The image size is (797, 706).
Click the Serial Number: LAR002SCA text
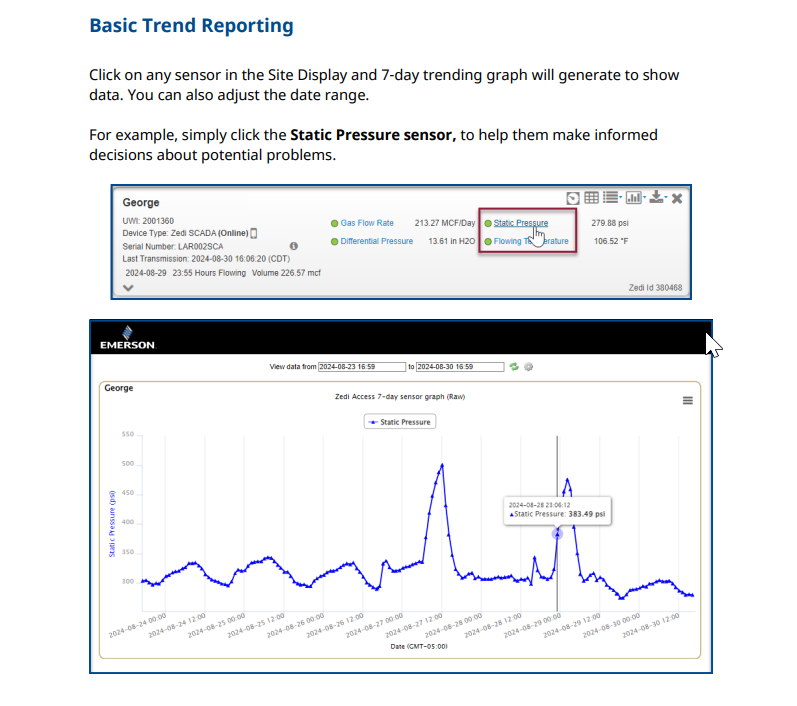pyautogui.click(x=173, y=247)
